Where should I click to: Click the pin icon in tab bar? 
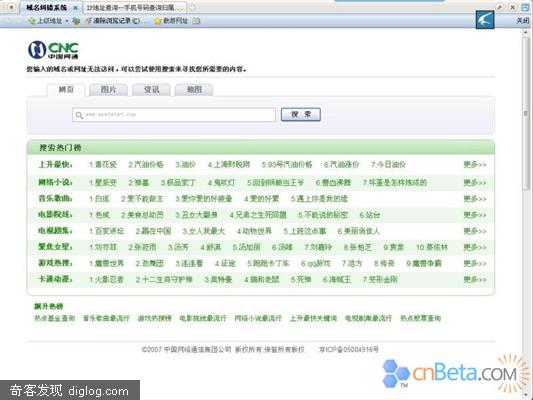(x=500, y=7)
